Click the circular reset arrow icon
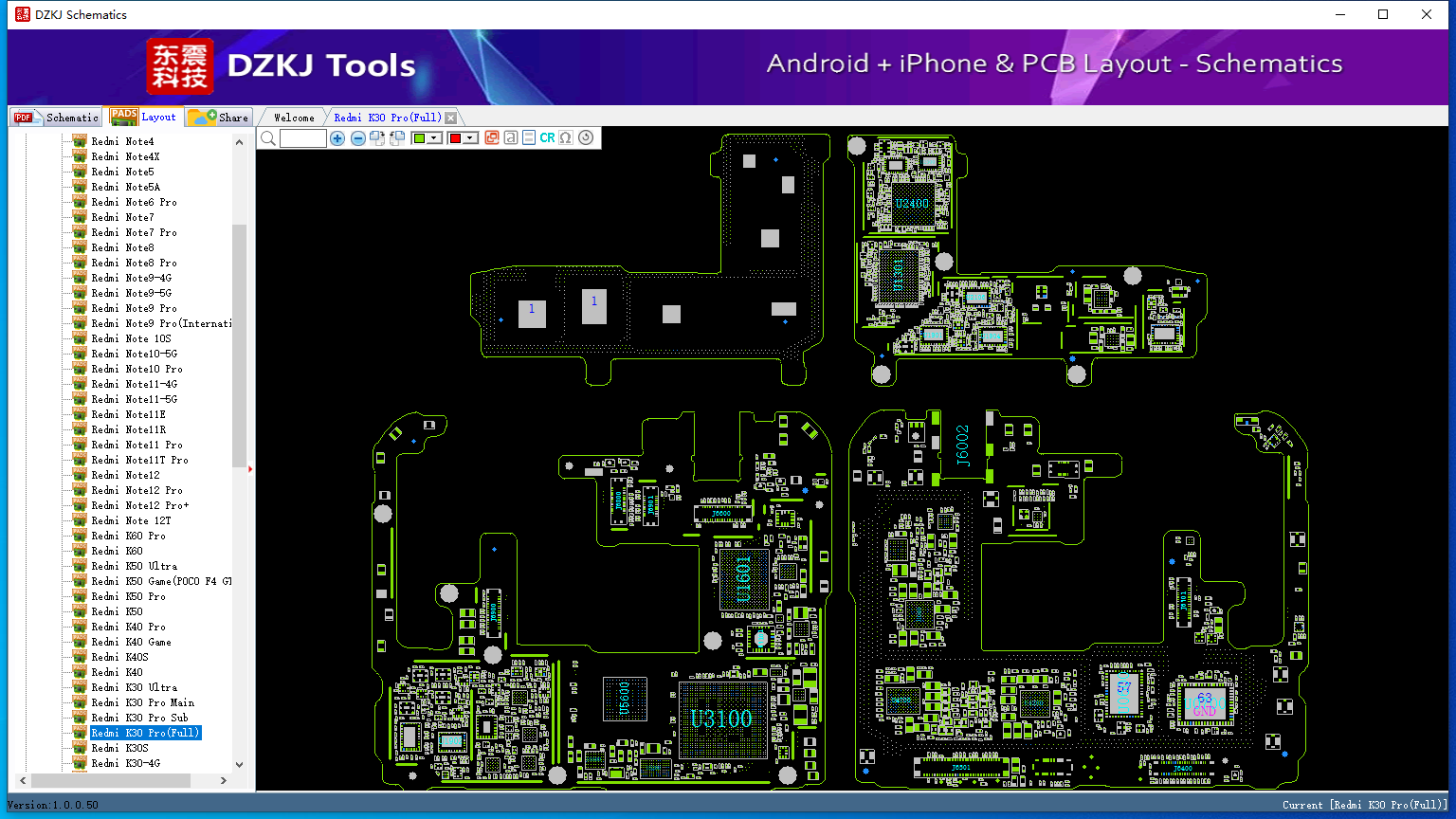 click(x=586, y=138)
